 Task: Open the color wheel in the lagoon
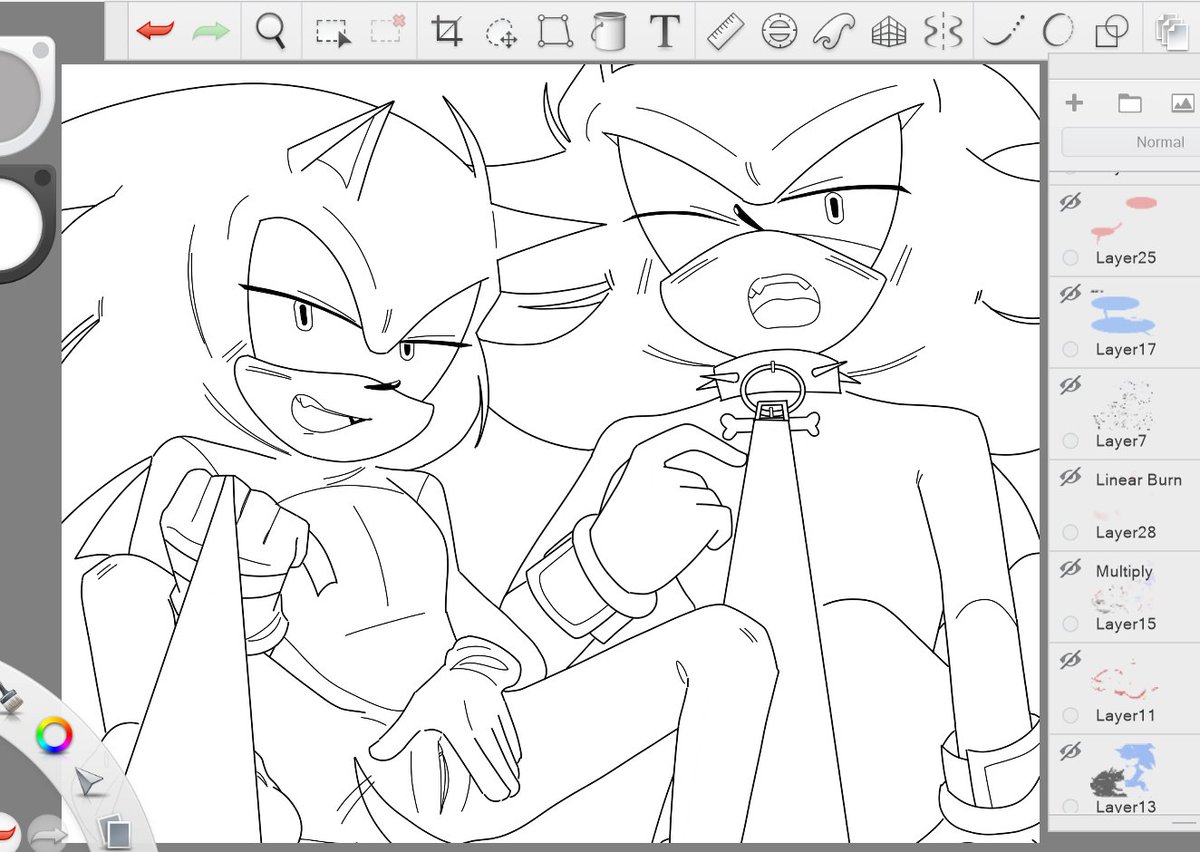(54, 735)
